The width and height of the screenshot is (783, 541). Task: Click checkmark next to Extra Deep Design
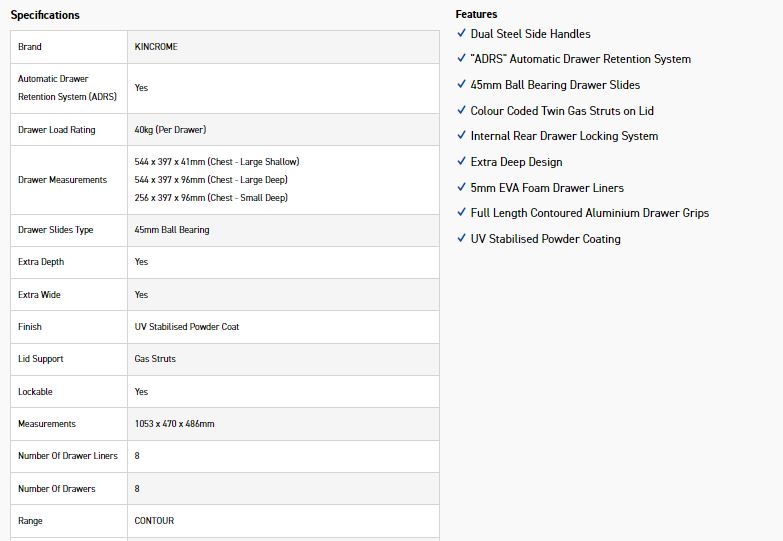(461, 161)
